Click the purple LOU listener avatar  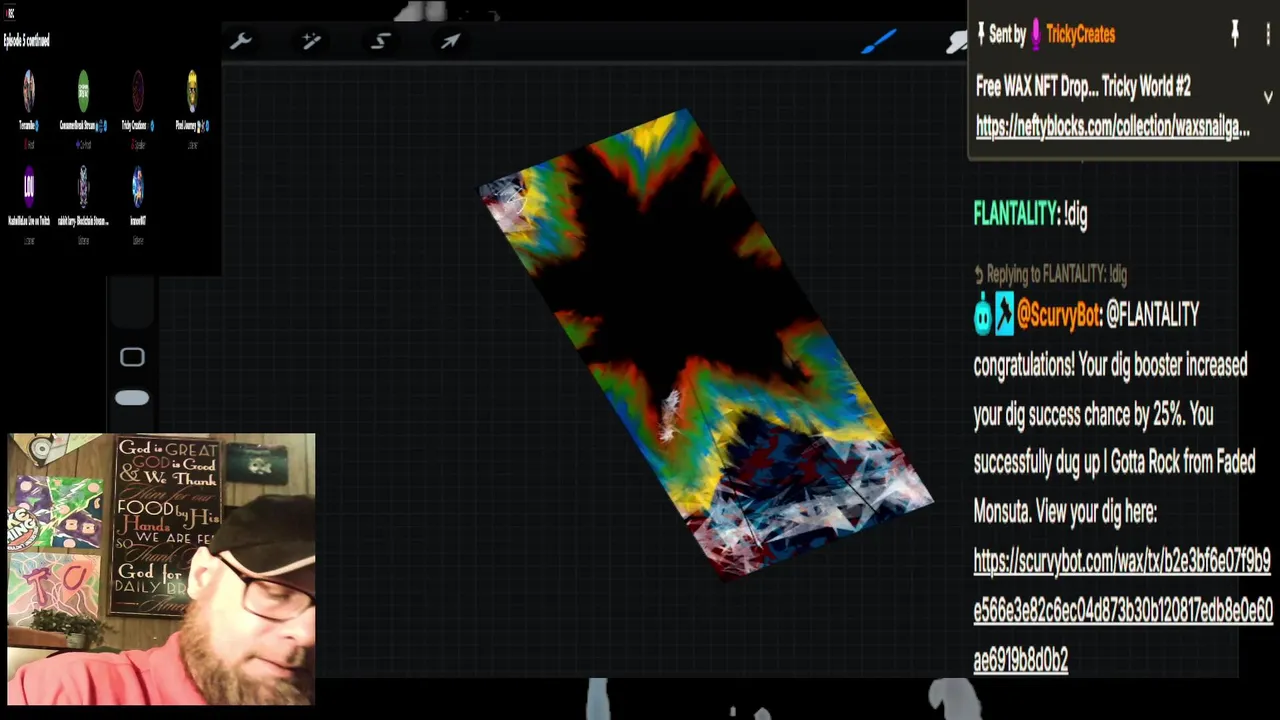click(x=29, y=186)
